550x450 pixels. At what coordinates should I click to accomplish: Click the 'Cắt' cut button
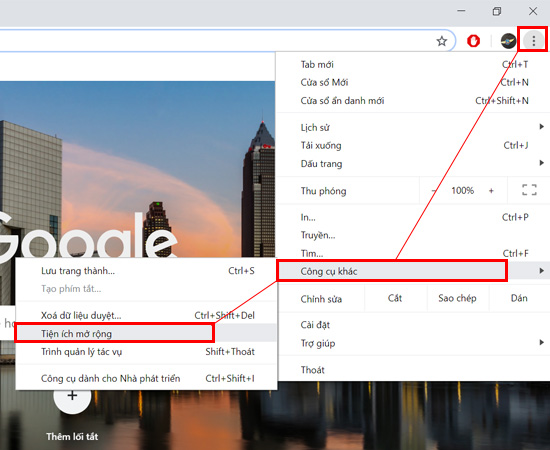(x=395, y=298)
